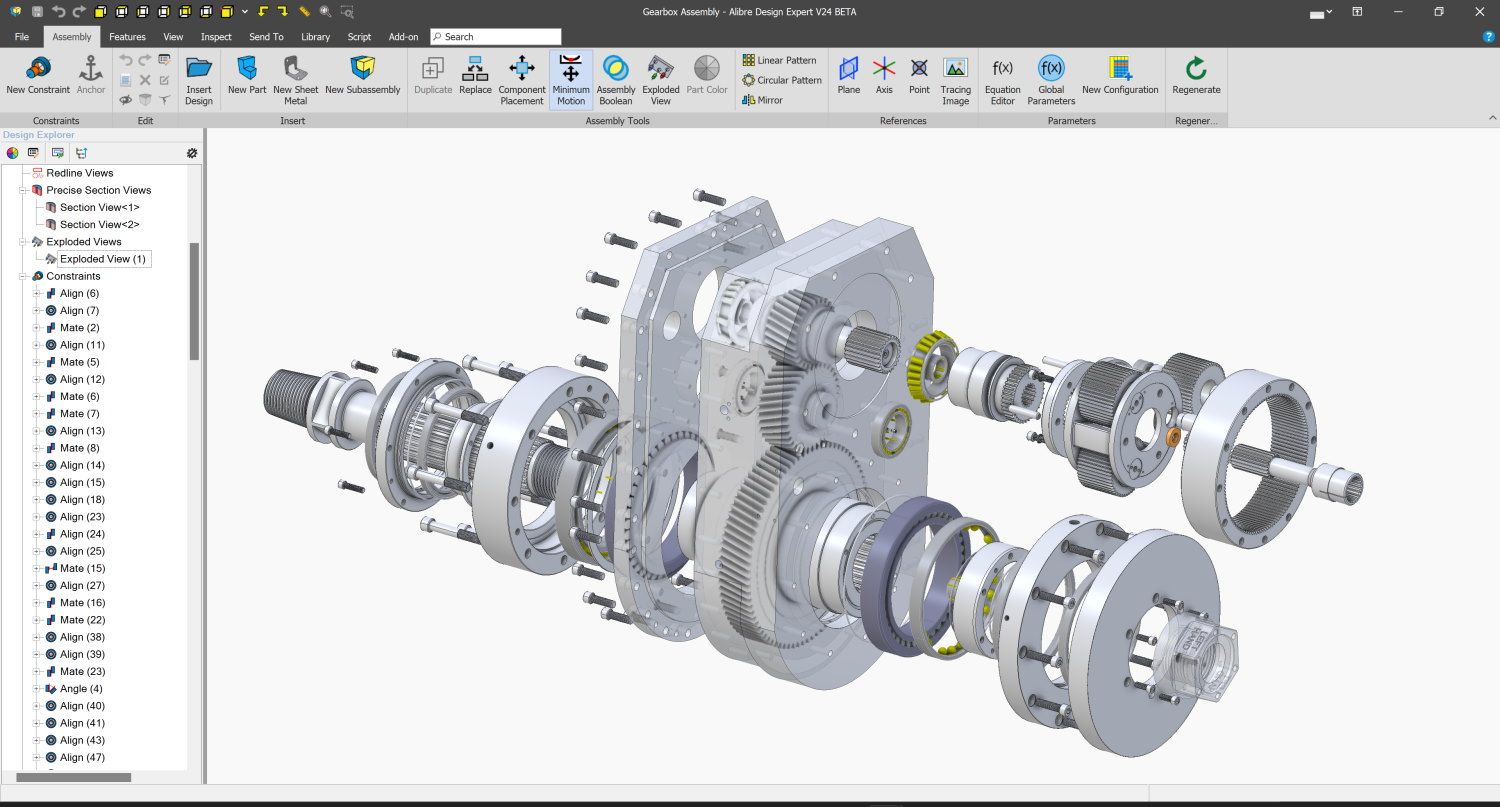The image size is (1500, 807).
Task: Open the Insert Design tool
Action: (x=199, y=80)
